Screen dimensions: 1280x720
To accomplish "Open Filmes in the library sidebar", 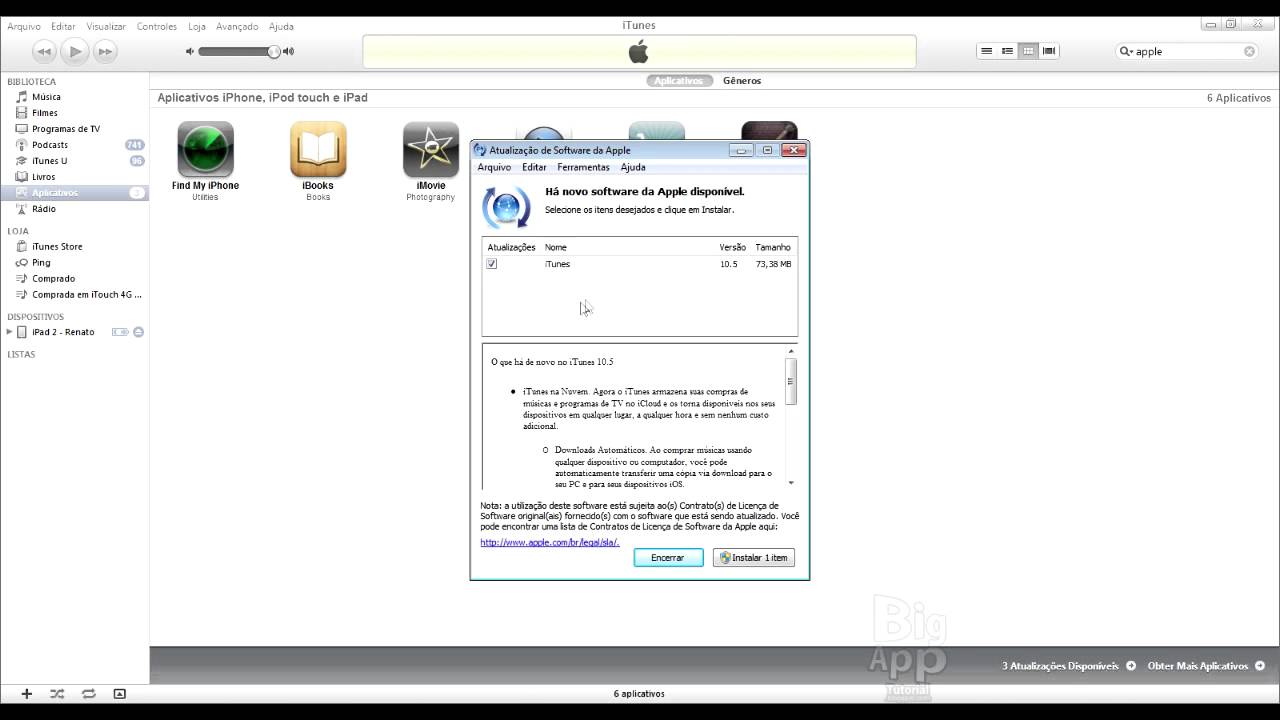I will point(44,113).
